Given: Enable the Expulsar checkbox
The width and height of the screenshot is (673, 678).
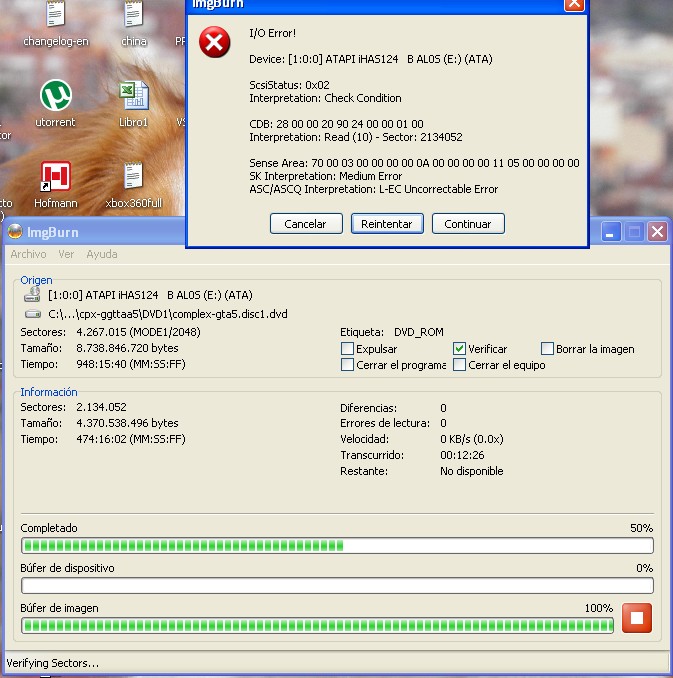Looking at the screenshot, I should (347, 349).
